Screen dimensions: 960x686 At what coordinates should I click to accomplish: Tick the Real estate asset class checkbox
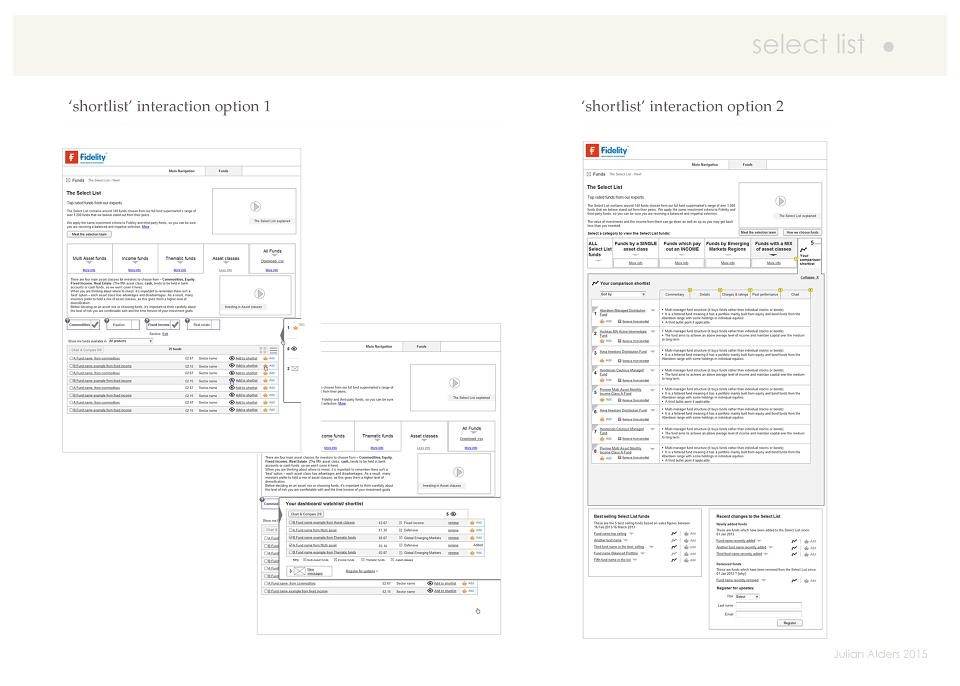click(215, 325)
